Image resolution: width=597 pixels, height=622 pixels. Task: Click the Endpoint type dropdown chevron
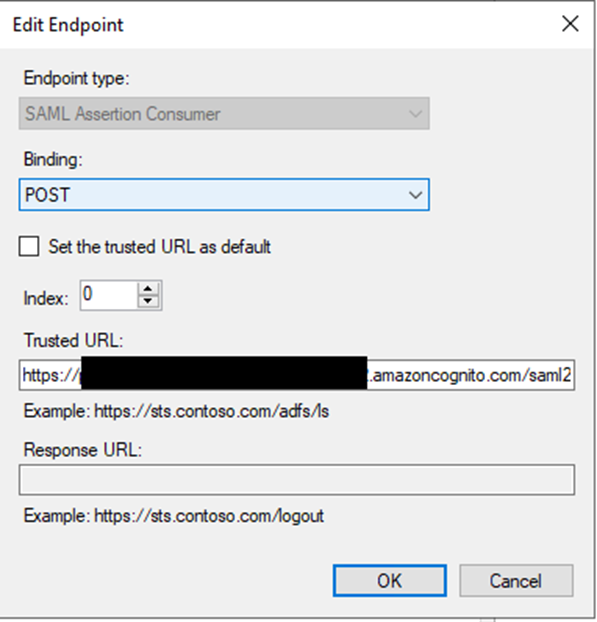click(x=415, y=114)
